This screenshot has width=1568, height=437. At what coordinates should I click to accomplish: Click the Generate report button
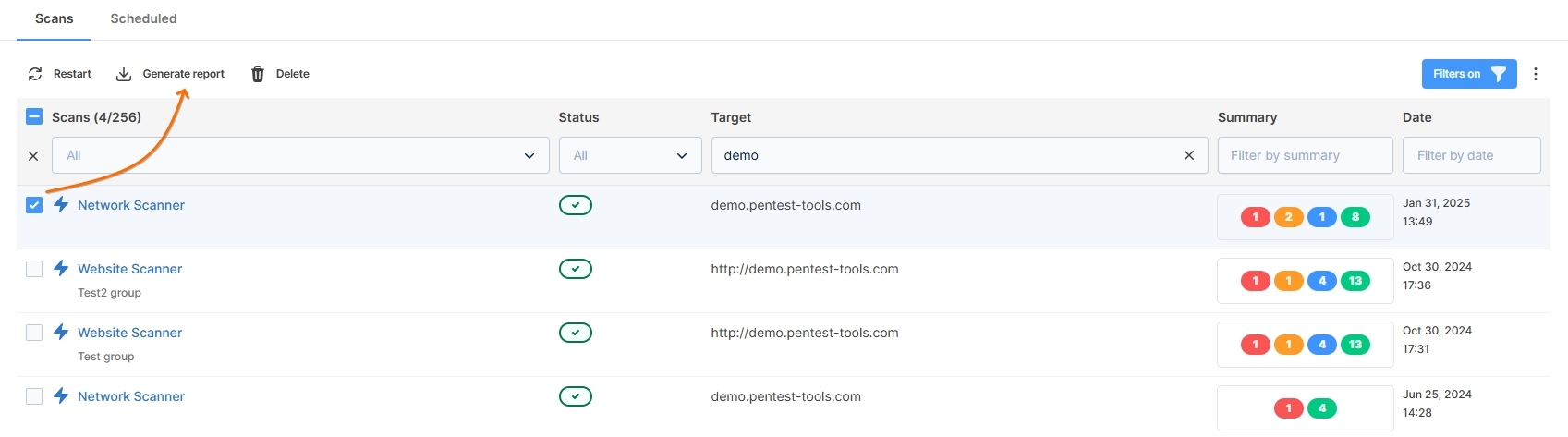[170, 74]
